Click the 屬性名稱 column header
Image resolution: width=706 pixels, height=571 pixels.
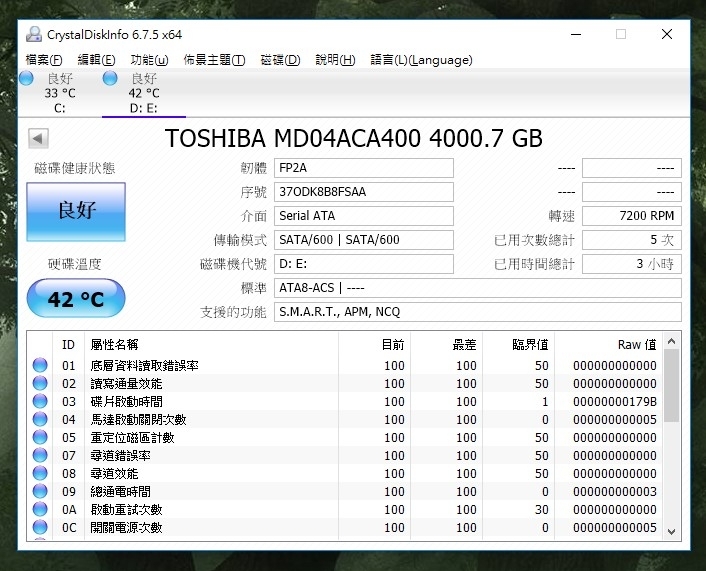tap(211, 344)
